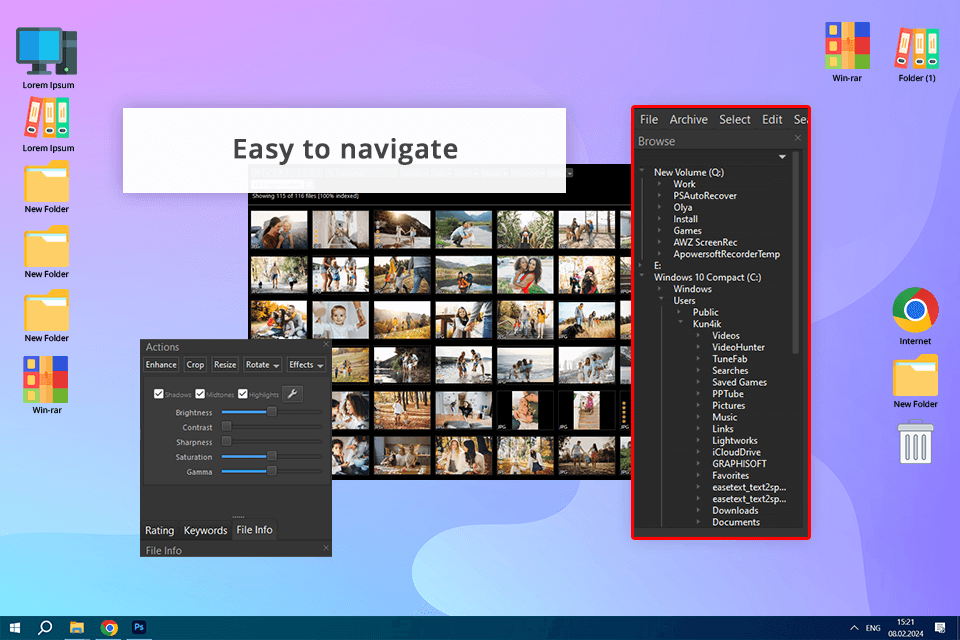
Task: Click the Crop button
Action: pos(195,365)
